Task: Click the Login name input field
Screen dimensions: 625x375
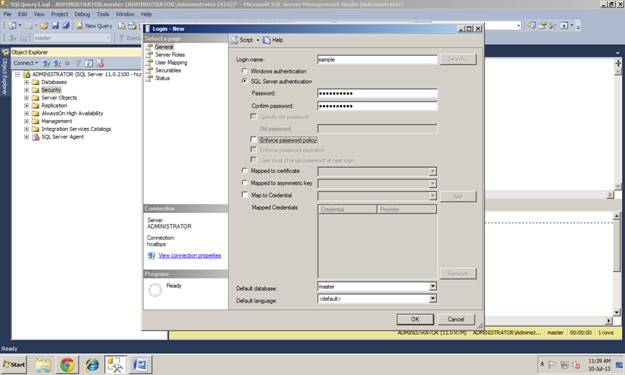Action: 377,59
